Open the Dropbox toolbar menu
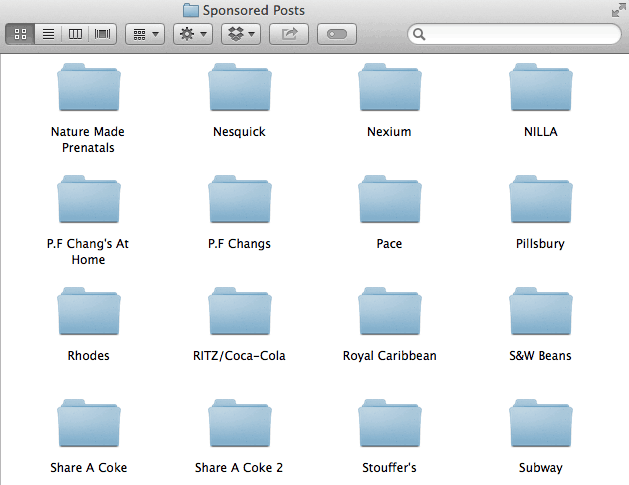Screen dimensions: 629x485 (241, 34)
